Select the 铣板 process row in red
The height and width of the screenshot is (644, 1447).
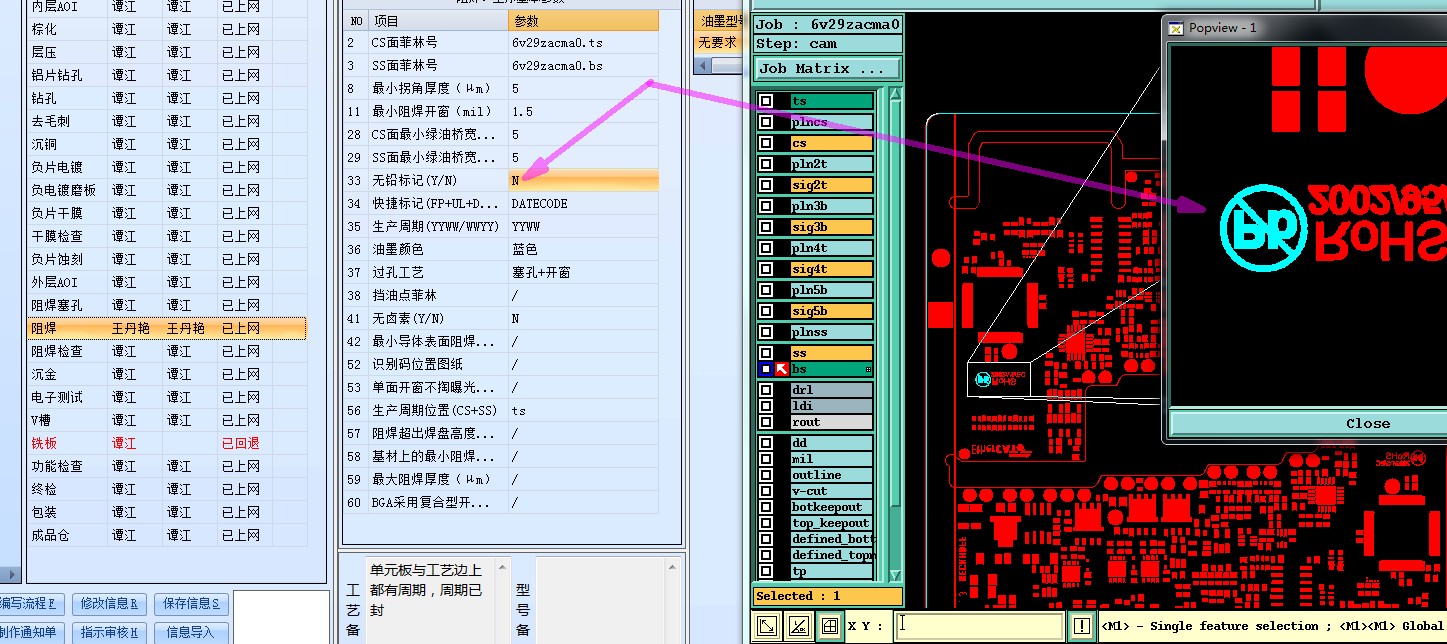(x=166, y=443)
